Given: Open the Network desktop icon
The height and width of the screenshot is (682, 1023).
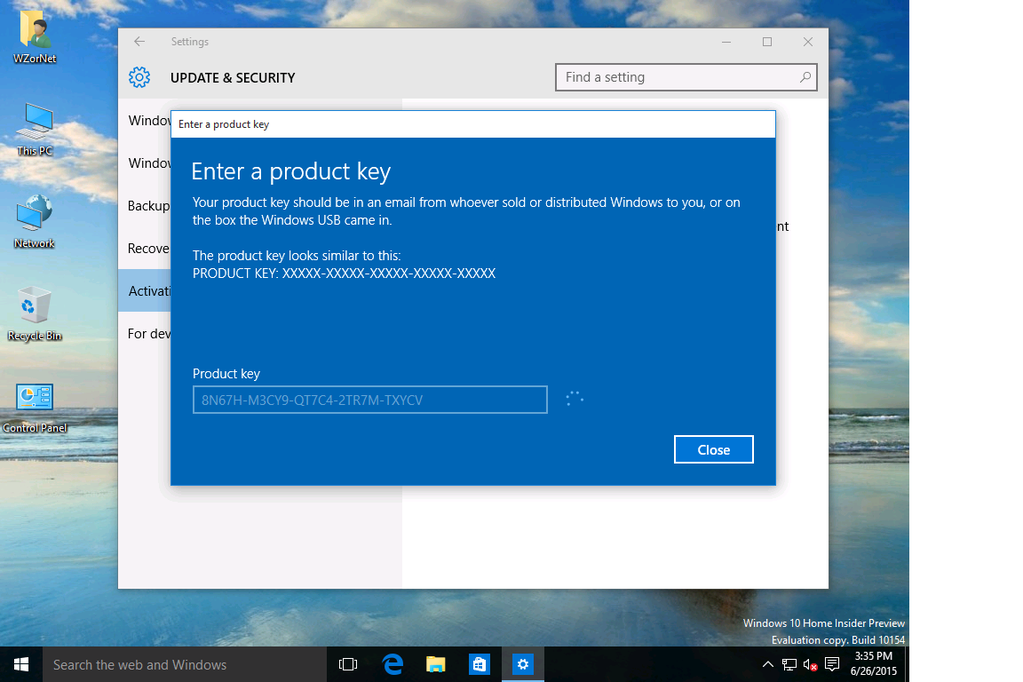Looking at the screenshot, I should click(x=35, y=222).
